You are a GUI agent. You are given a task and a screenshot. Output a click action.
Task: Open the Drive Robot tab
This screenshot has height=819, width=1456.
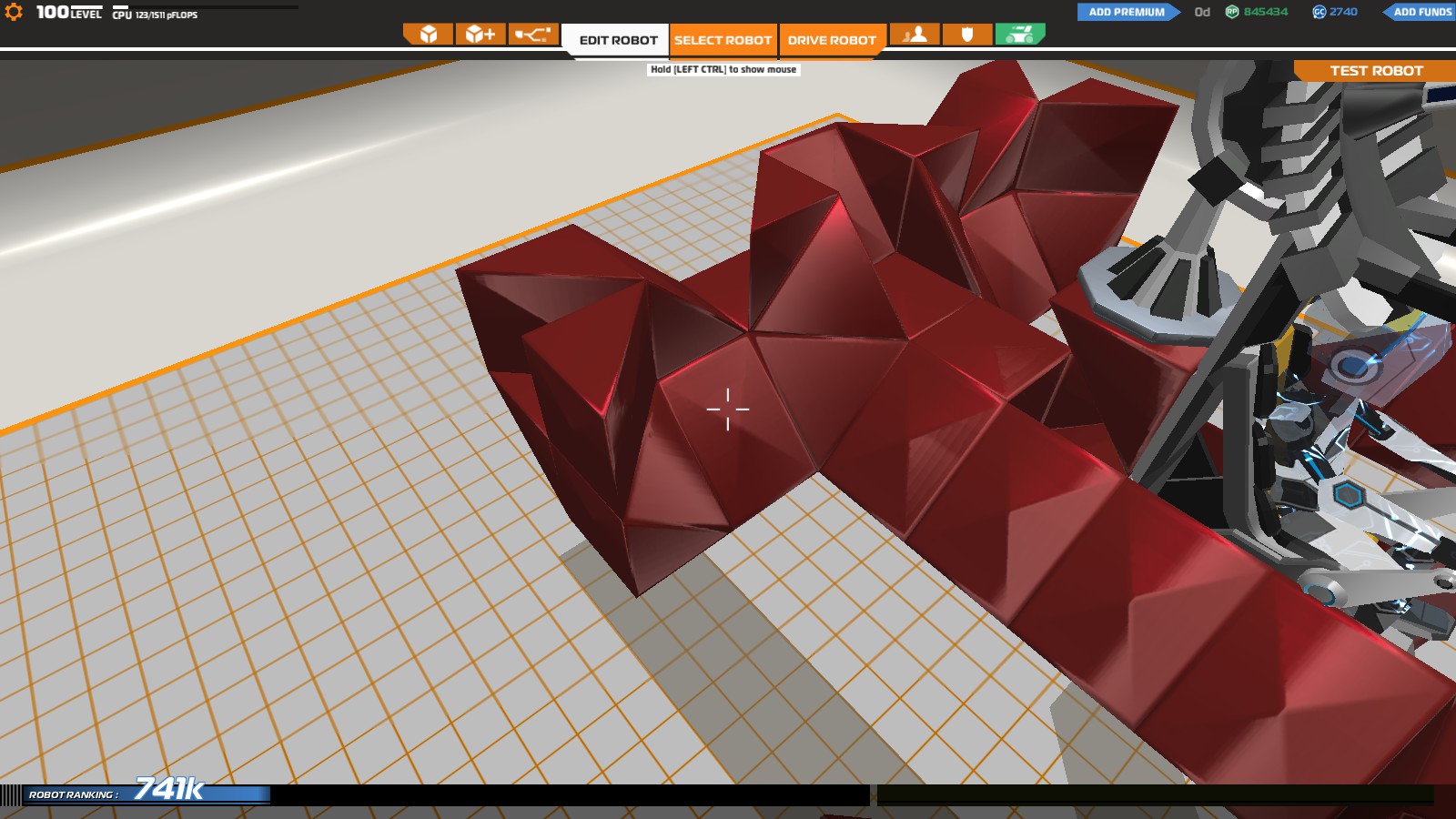coord(832,40)
